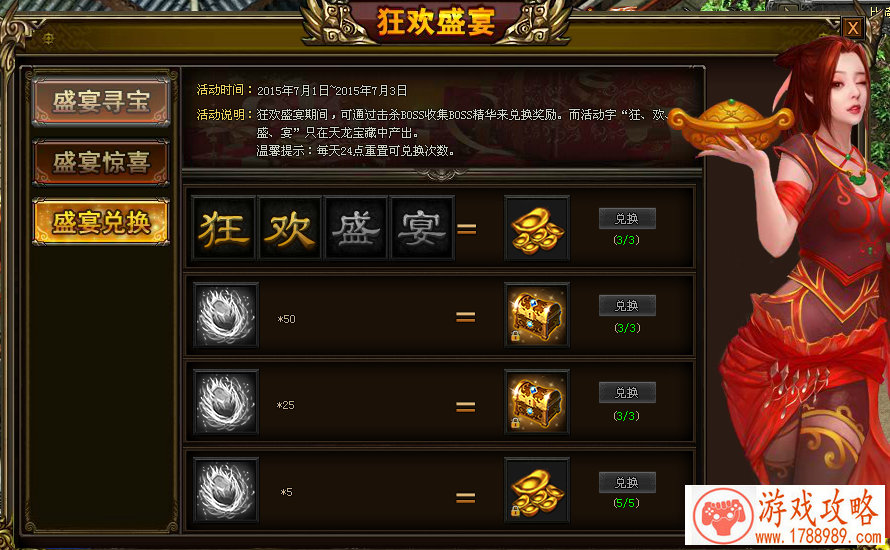Screen dimensions: 890x550
Task: Click 兑换 button for the 狂欢盛宴 characters
Action: click(x=627, y=219)
